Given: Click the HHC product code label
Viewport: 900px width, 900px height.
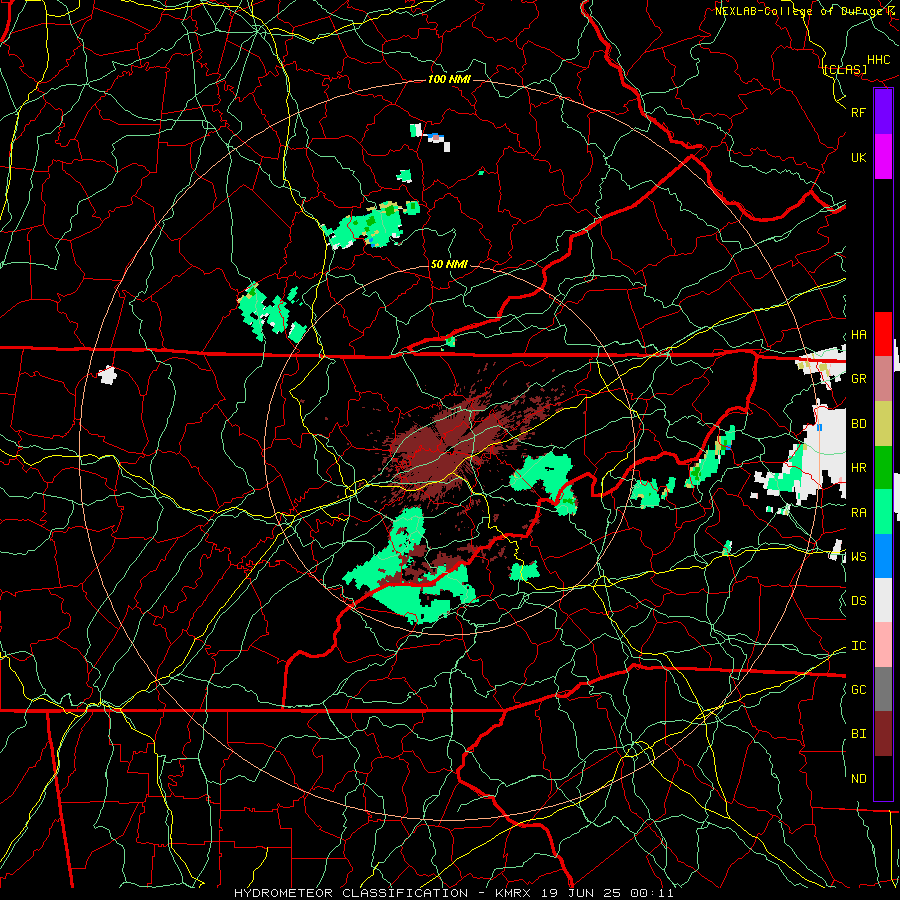Looking at the screenshot, I should click(x=878, y=60).
